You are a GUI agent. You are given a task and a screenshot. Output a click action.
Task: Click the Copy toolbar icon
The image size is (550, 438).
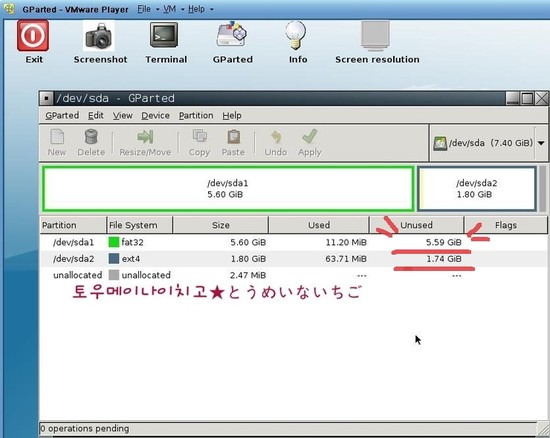click(200, 136)
